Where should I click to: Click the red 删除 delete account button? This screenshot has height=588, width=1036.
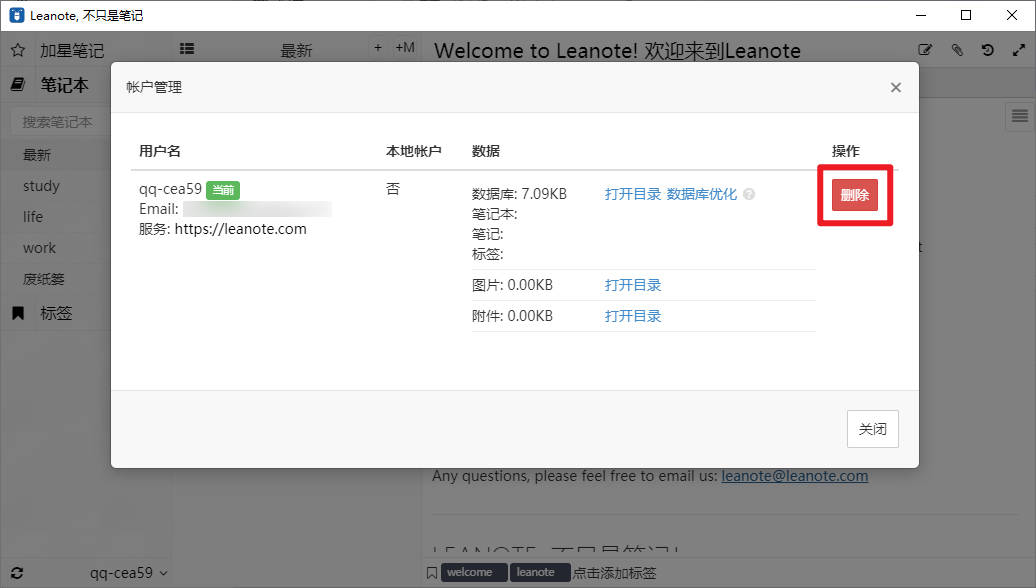click(854, 195)
